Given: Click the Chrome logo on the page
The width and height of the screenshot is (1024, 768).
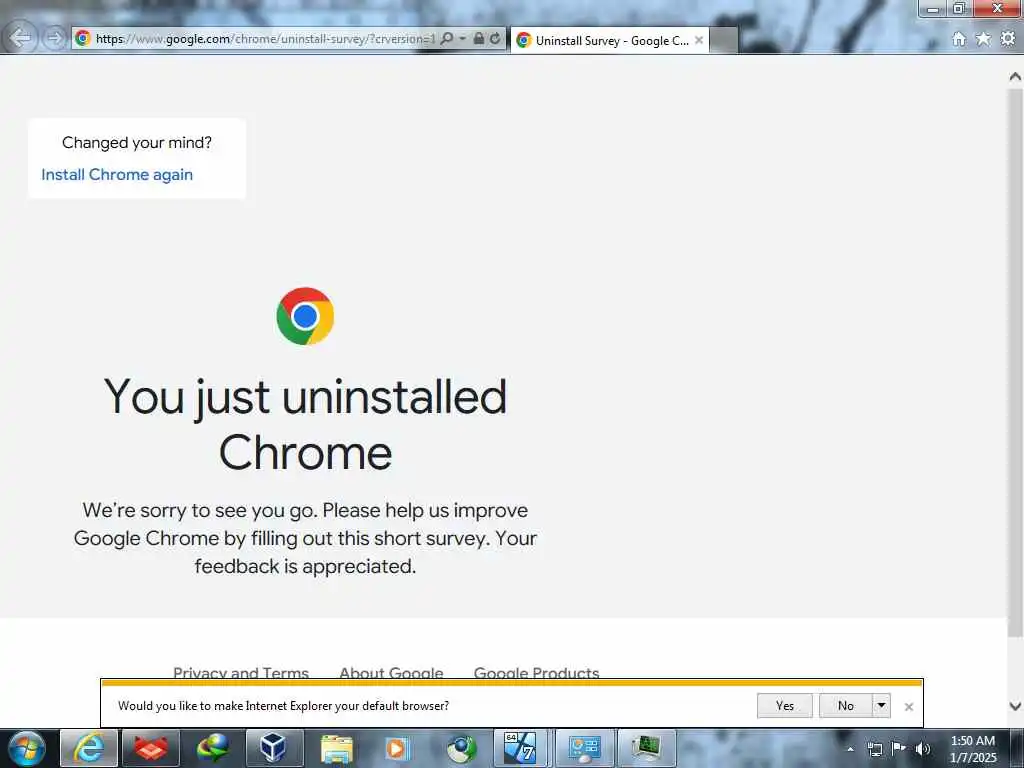Looking at the screenshot, I should click(x=305, y=316).
